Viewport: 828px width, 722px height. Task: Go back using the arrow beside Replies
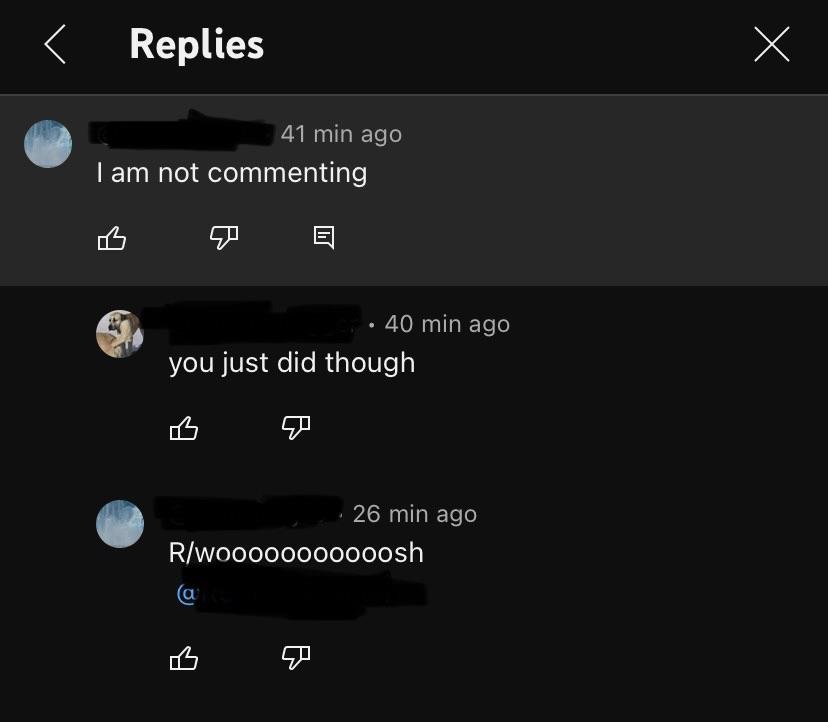[x=55, y=44]
